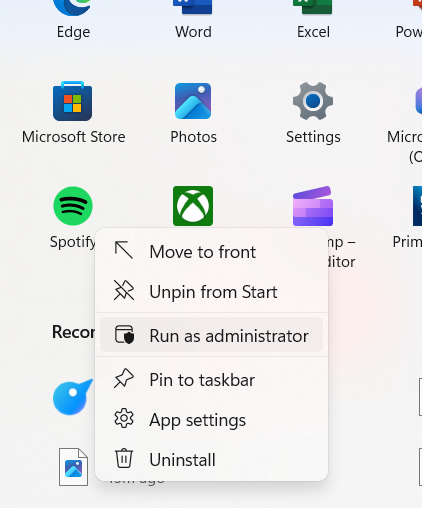Open the blue bird app in Recommended
The width and height of the screenshot is (422, 508).
(x=73, y=397)
